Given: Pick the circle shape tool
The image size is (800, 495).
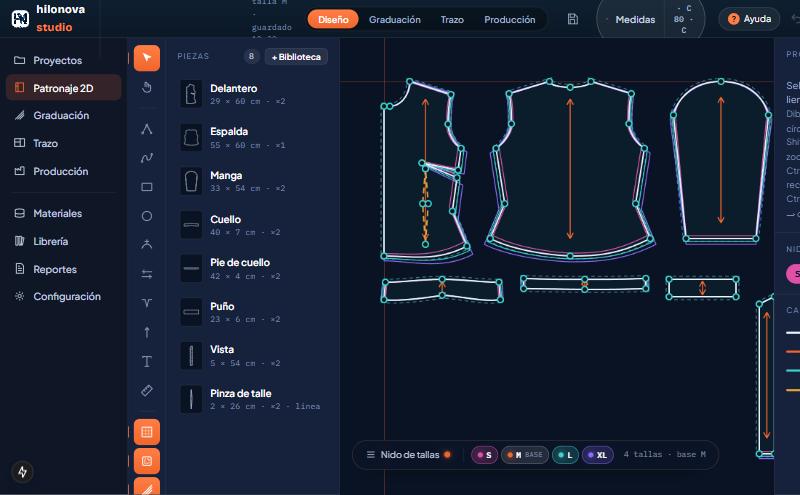Looking at the screenshot, I should (147, 216).
